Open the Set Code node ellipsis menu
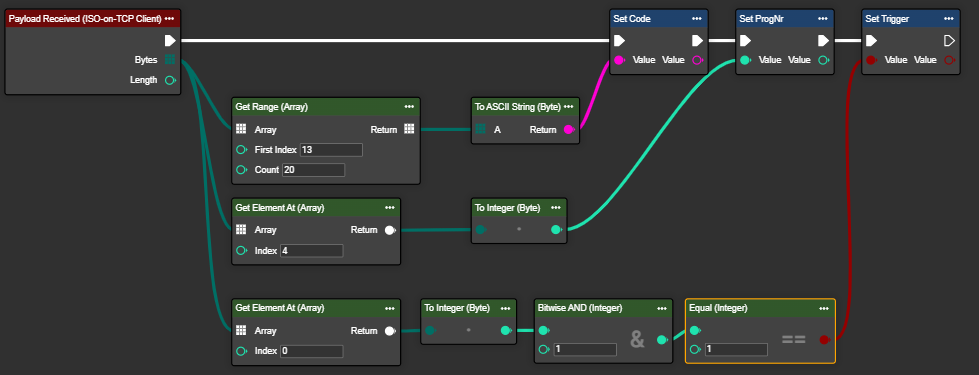The height and width of the screenshot is (375, 979). pos(697,19)
